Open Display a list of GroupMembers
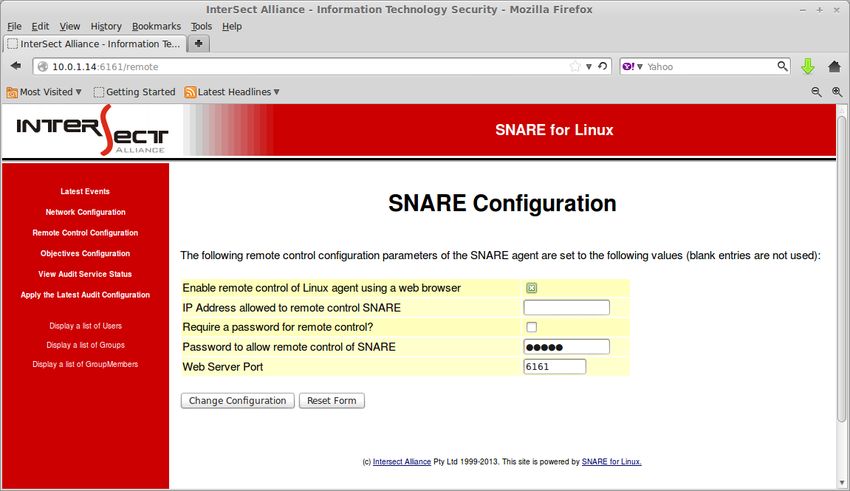Image resolution: width=850 pixels, height=491 pixels. pyautogui.click(x=85, y=364)
